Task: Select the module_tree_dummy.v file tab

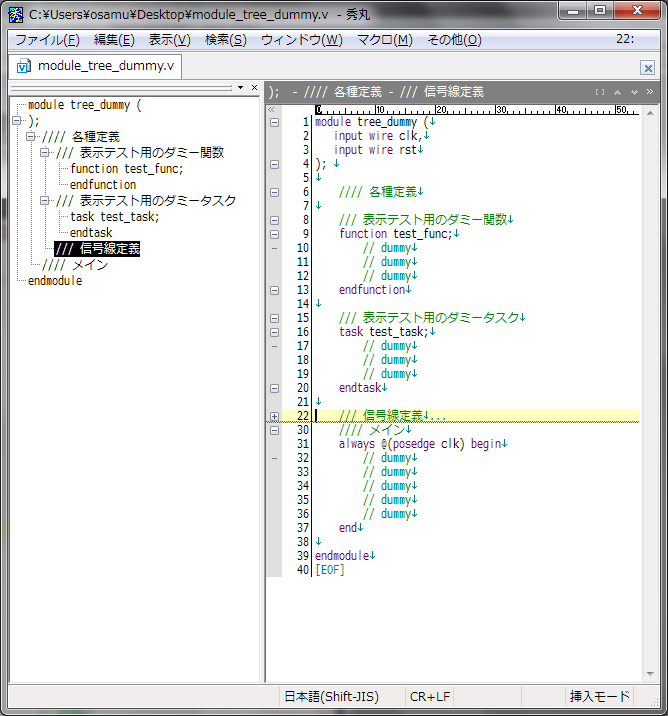Action: tap(96, 66)
